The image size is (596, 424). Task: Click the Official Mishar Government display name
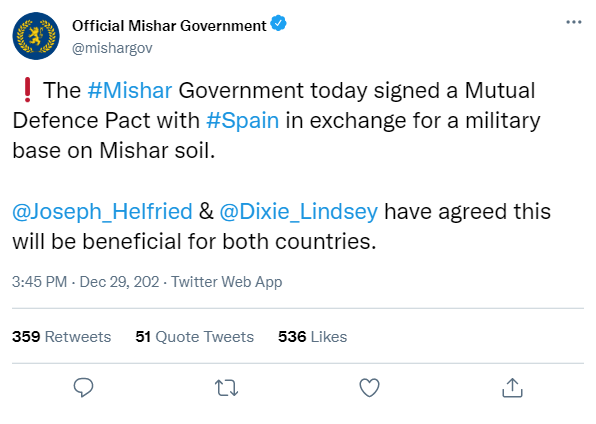169,26
